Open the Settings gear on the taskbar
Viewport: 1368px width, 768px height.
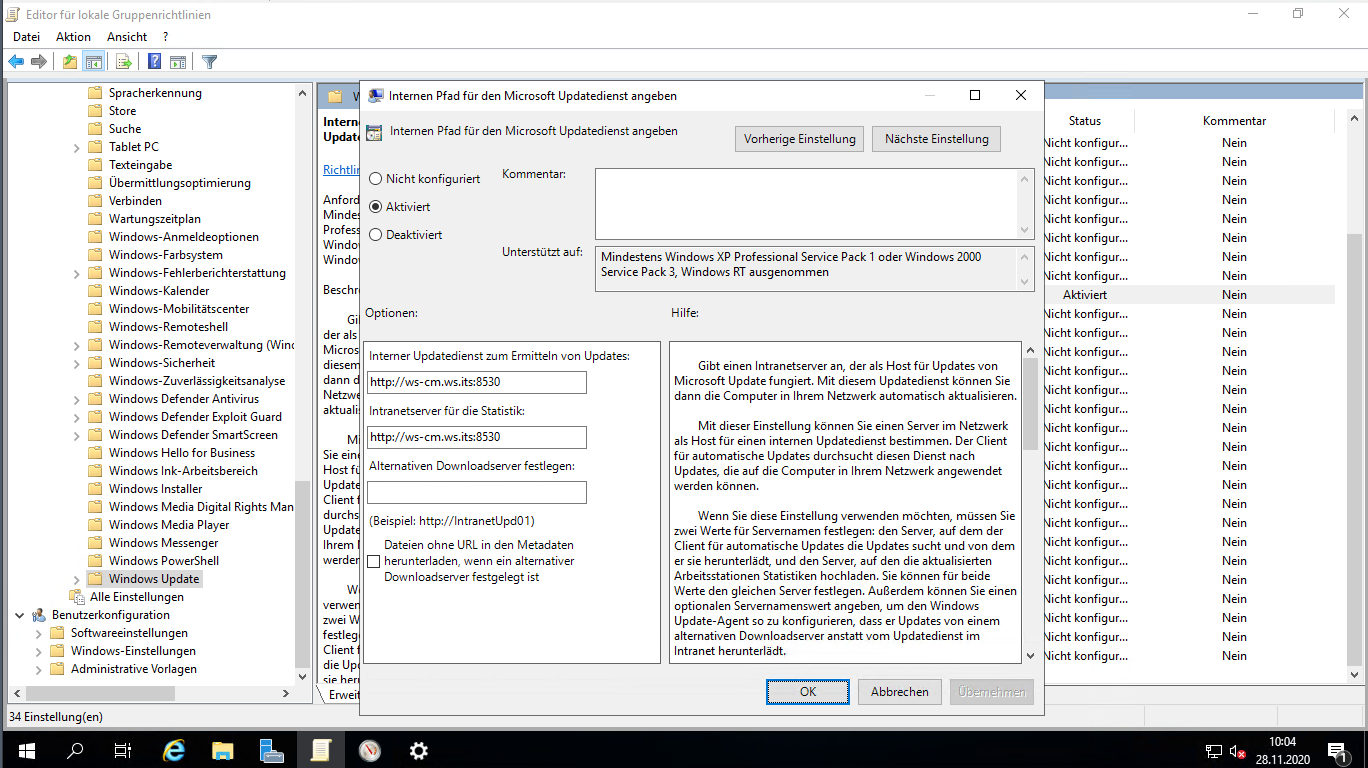pos(419,750)
